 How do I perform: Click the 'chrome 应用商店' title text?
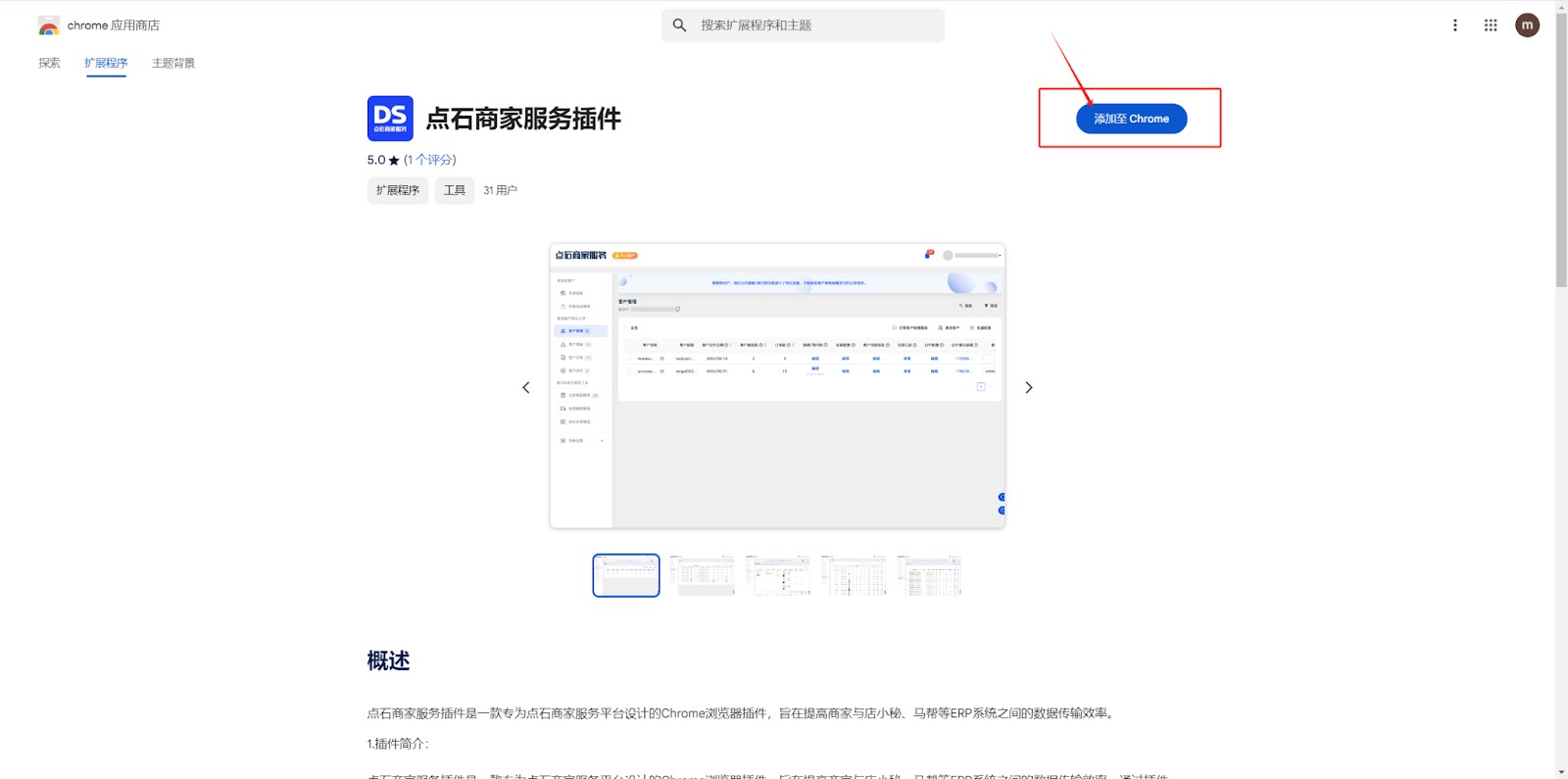(114, 25)
